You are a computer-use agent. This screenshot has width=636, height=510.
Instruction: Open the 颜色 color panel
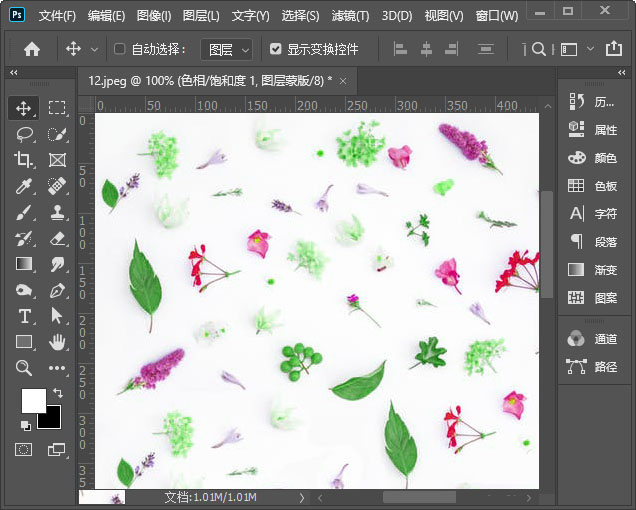[x=594, y=158]
